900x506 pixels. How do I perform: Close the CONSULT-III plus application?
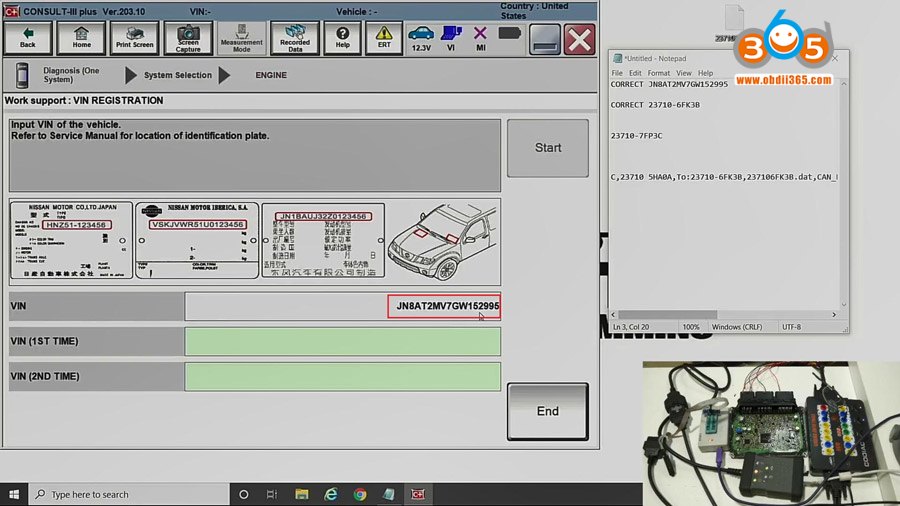(x=579, y=40)
